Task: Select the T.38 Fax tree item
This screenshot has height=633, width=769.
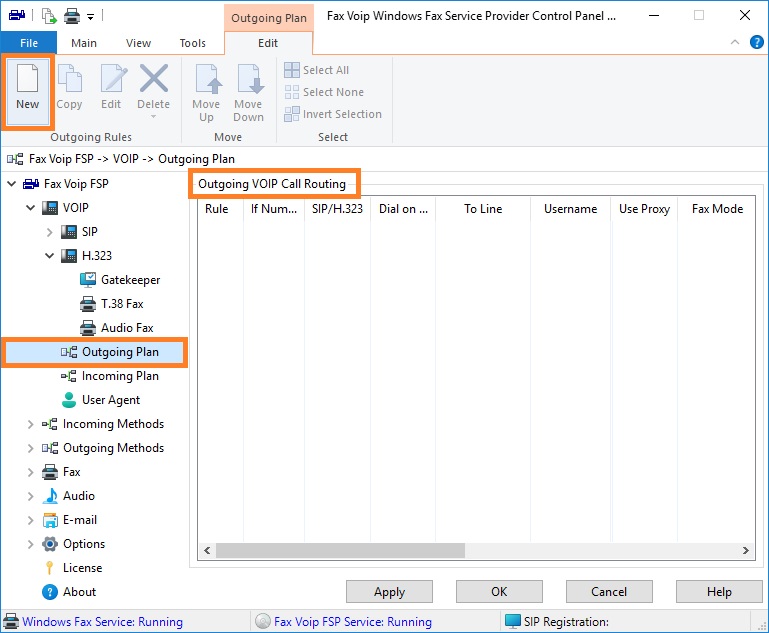Action: (x=112, y=304)
